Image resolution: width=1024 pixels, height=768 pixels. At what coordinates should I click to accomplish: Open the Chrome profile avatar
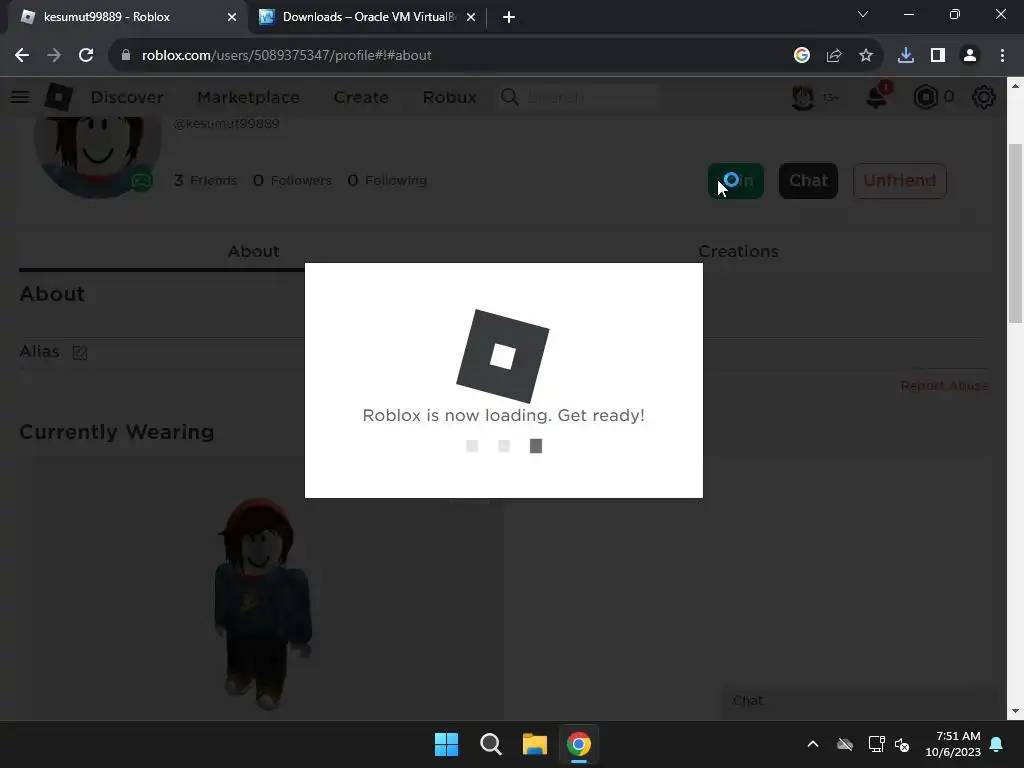coord(970,56)
